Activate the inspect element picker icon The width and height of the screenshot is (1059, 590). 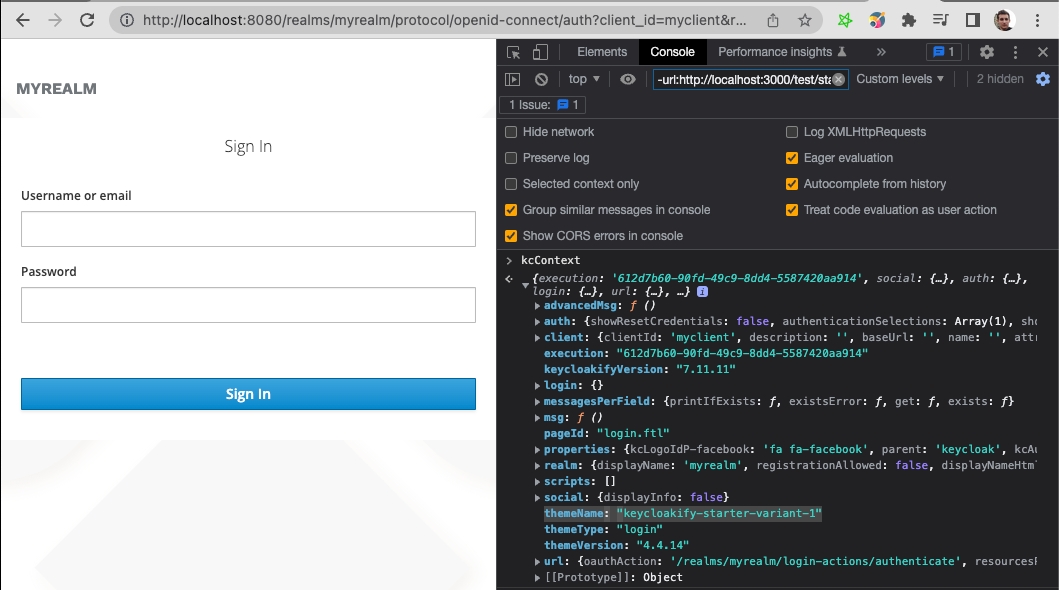click(x=514, y=52)
